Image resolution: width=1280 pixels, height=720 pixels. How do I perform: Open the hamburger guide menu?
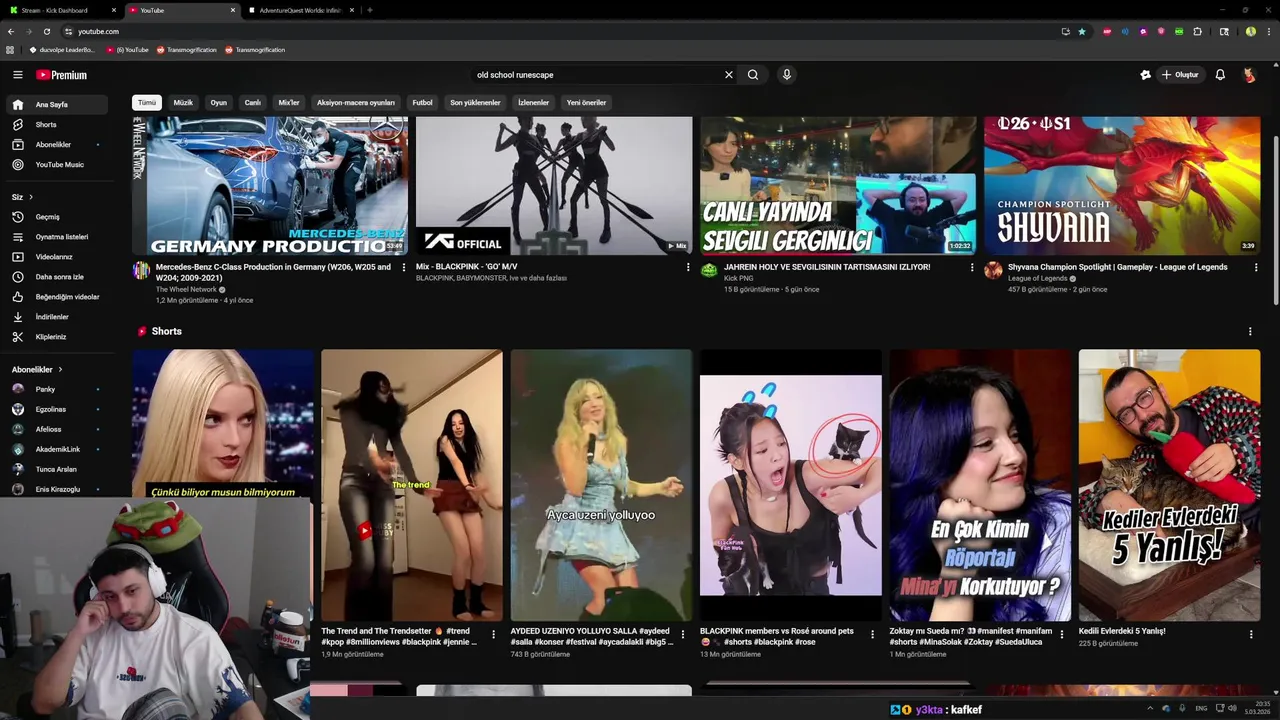coord(17,75)
